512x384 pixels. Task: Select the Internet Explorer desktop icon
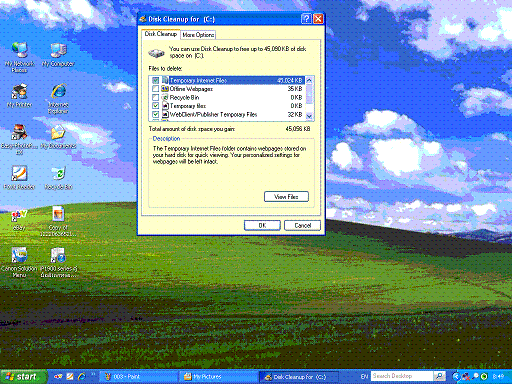[x=58, y=99]
